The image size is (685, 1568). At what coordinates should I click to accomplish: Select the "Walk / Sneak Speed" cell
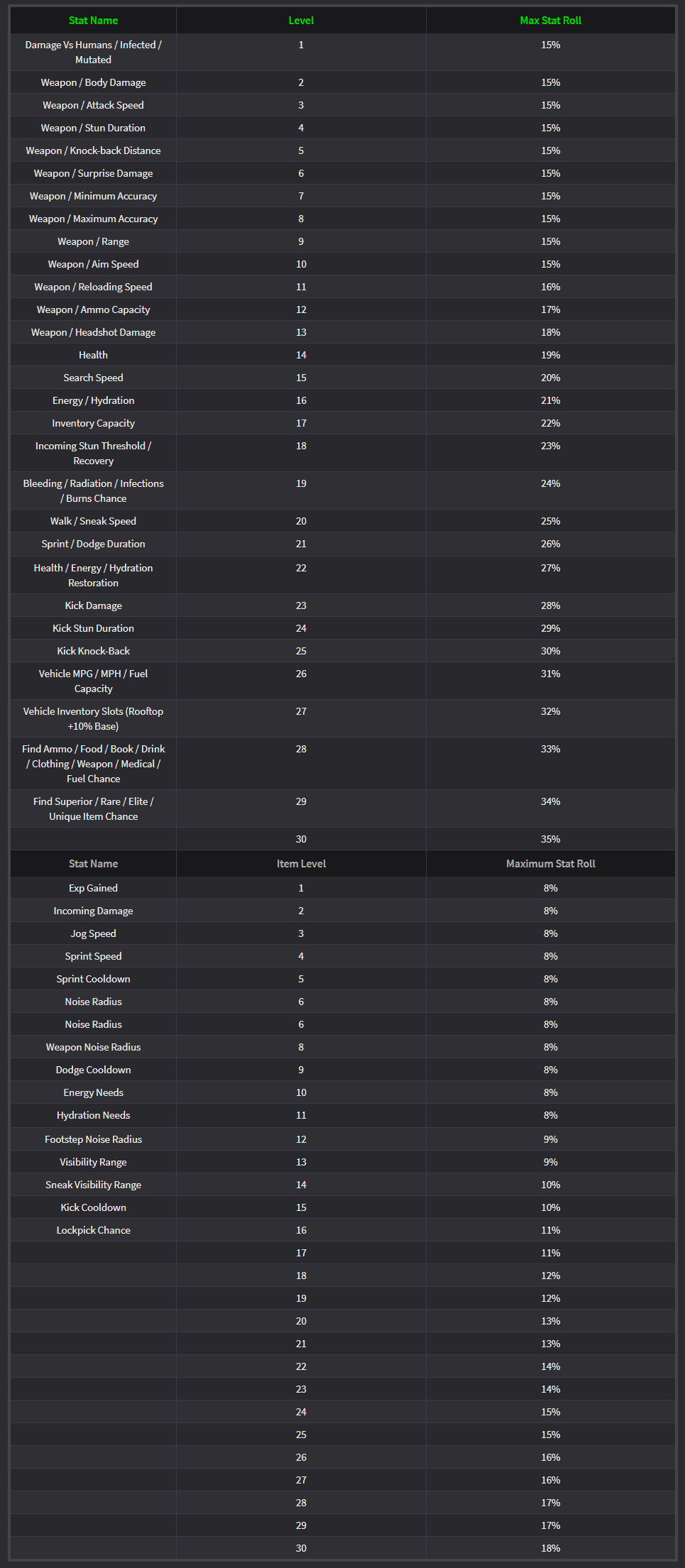93,521
